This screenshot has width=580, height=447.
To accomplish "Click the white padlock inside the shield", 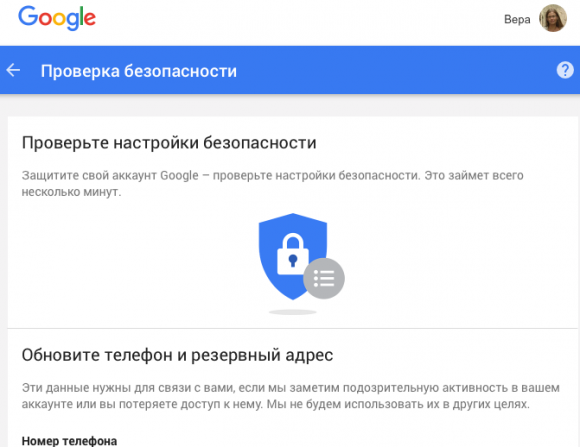I will (x=293, y=254).
